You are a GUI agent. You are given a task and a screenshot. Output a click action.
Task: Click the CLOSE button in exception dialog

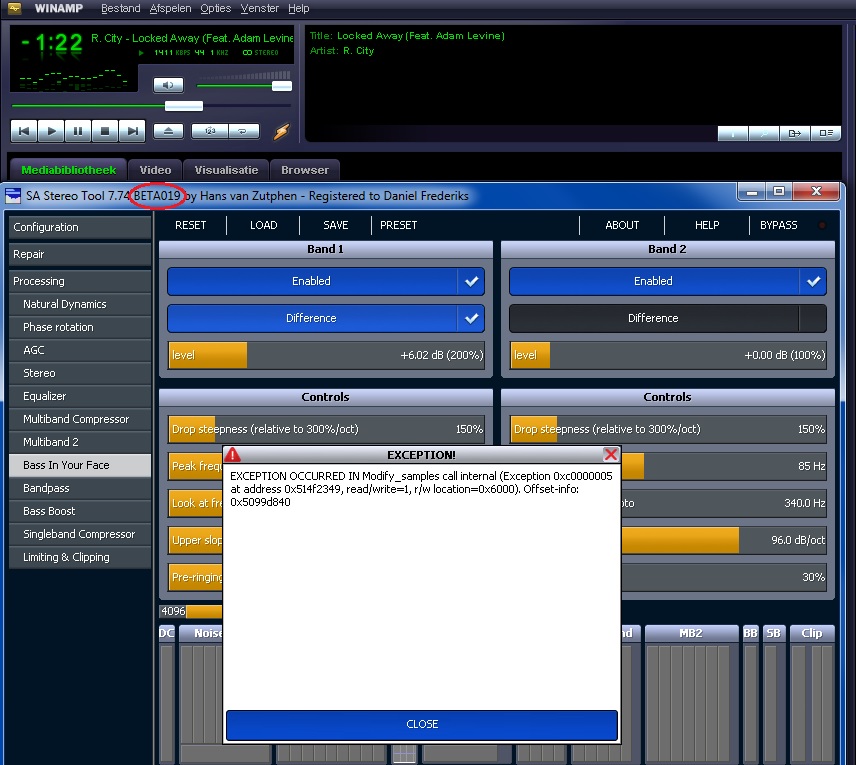click(x=422, y=725)
